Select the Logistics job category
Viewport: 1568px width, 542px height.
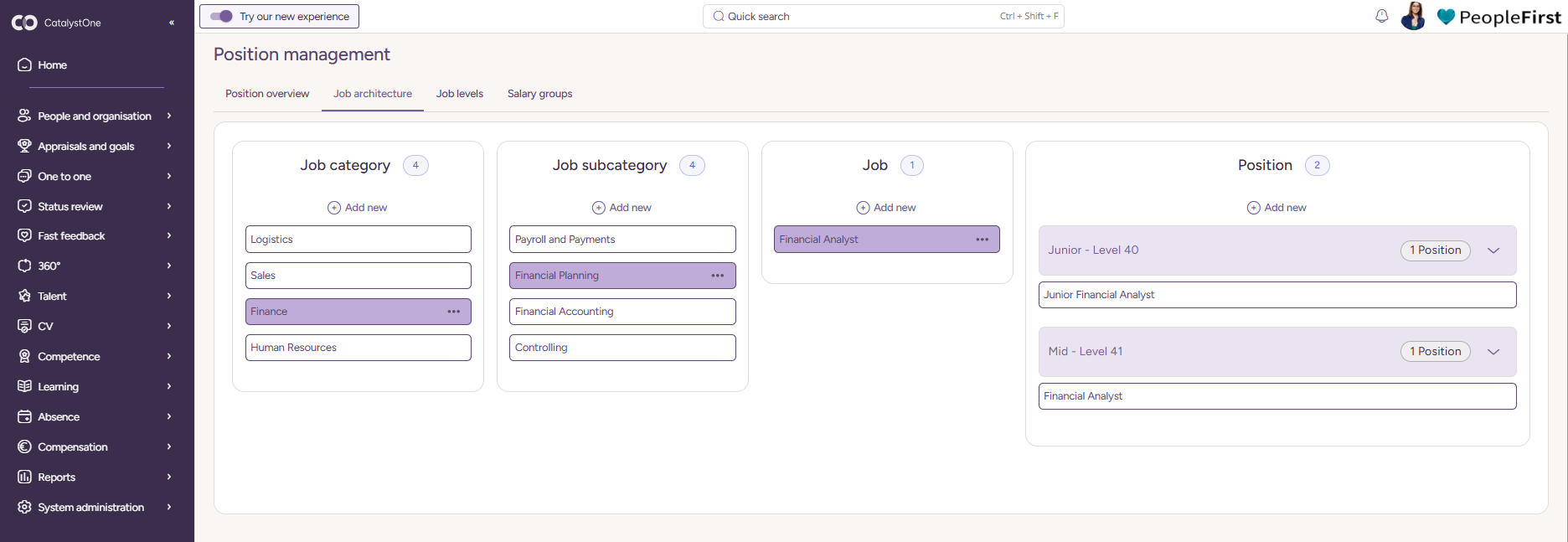click(358, 240)
